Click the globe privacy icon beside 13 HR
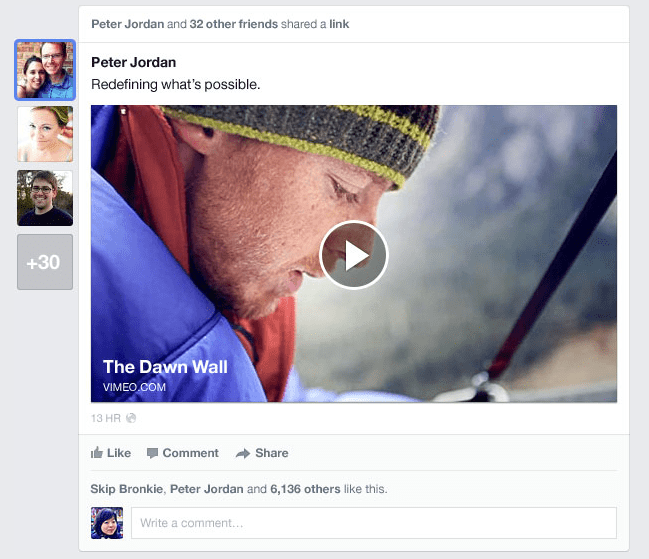649x559 pixels. [x=131, y=418]
